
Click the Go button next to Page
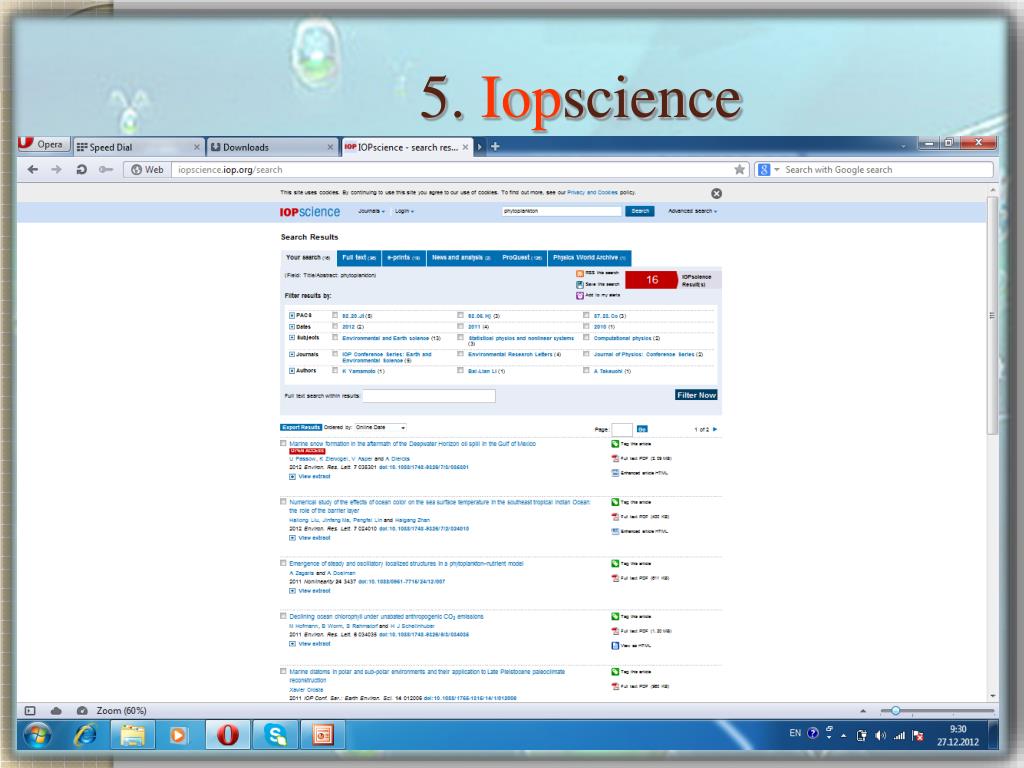(642, 429)
